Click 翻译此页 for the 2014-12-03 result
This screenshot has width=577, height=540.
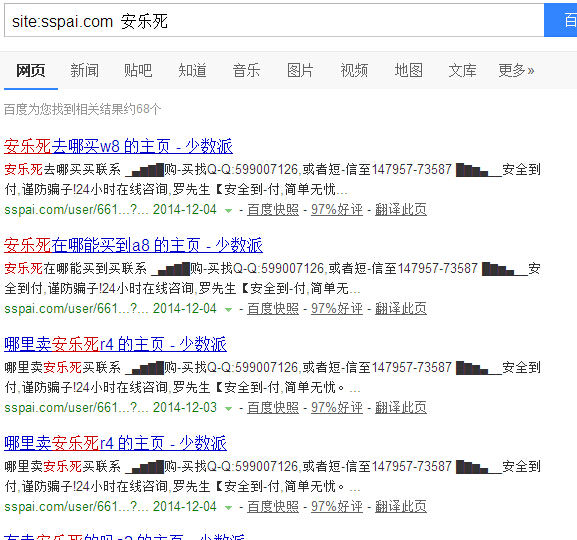401,408
